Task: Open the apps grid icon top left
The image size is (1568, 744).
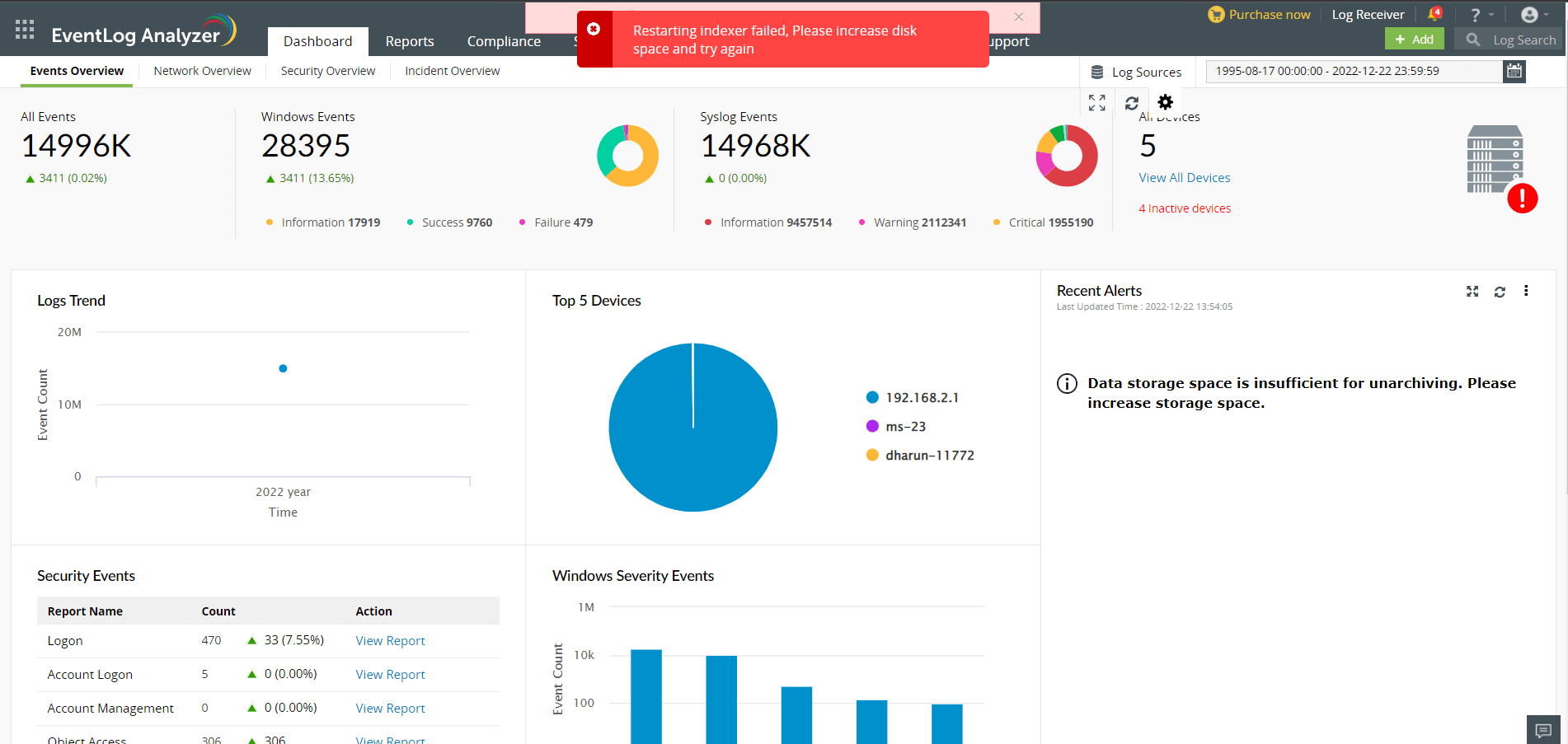Action: click(x=24, y=29)
